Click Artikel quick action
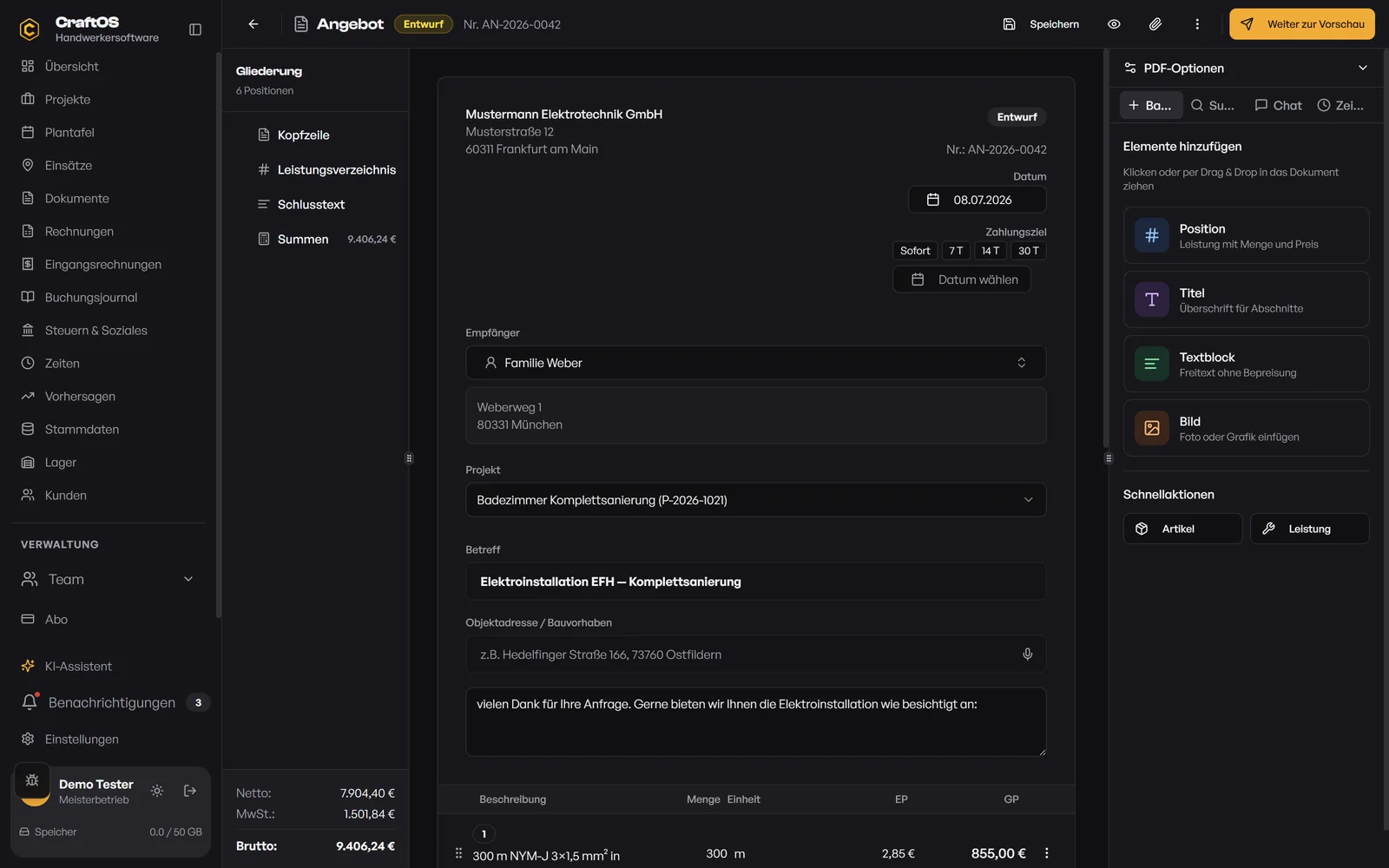Viewport: 1389px width, 868px height. pyautogui.click(x=1182, y=529)
